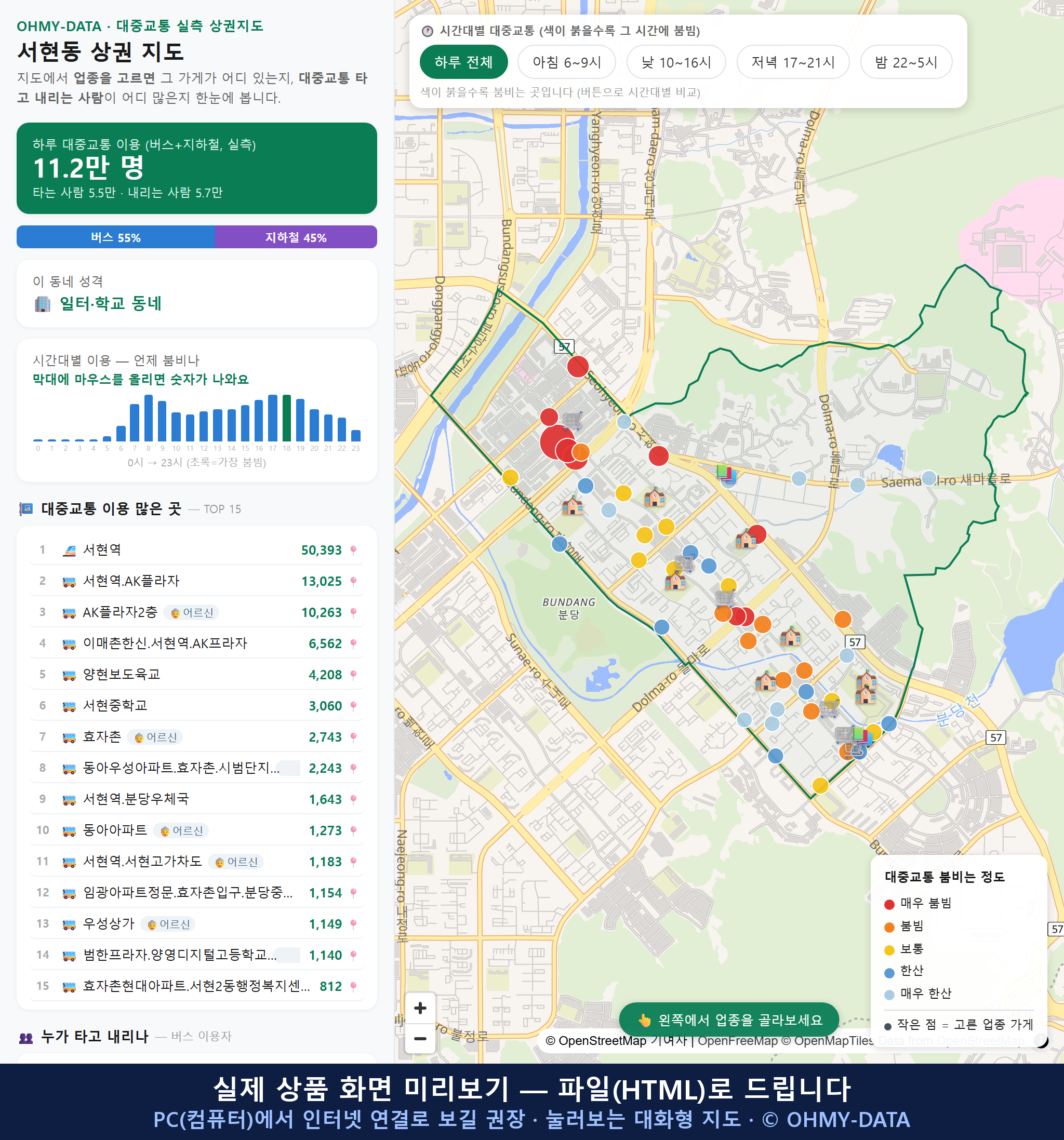Click the 어르신 badge on 서현역.서현고가차도
This screenshot has width=1064, height=1140.
point(236,861)
